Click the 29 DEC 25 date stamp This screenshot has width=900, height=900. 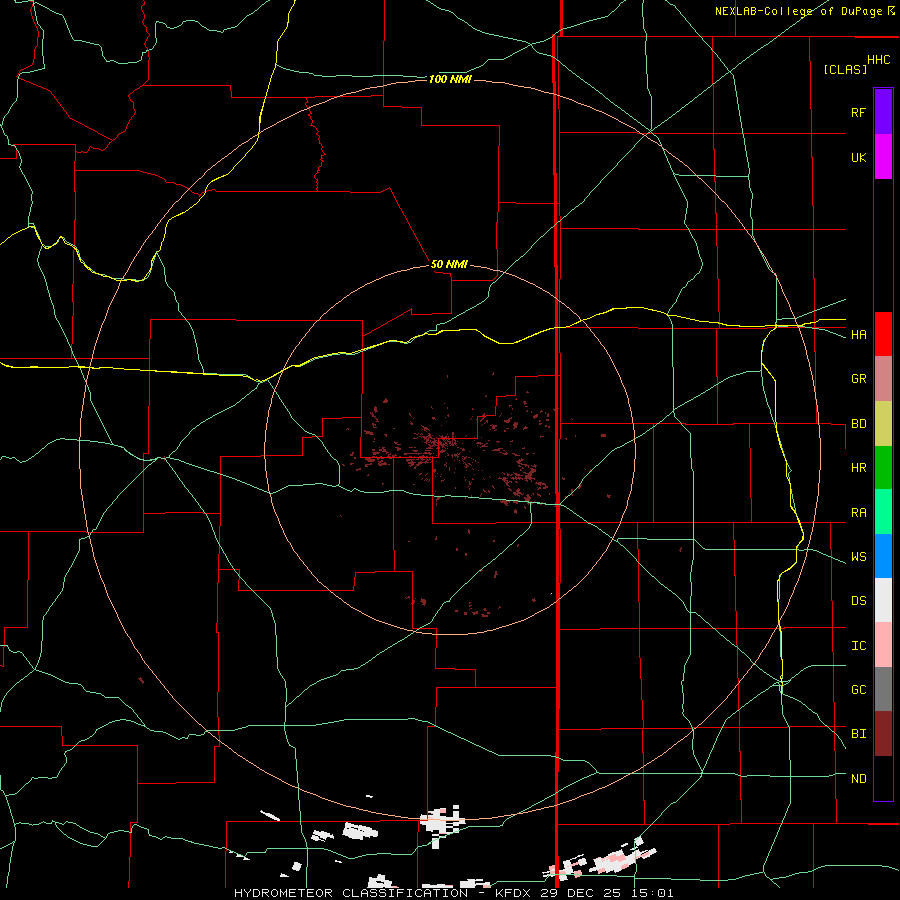pos(580,893)
